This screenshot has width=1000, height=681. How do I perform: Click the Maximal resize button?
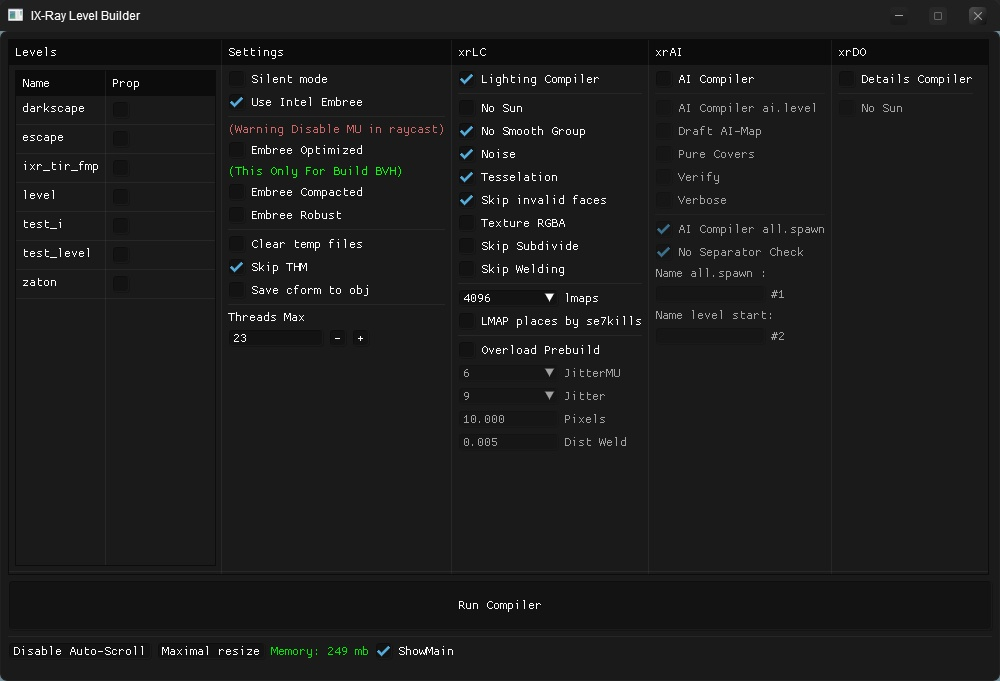[210, 651]
